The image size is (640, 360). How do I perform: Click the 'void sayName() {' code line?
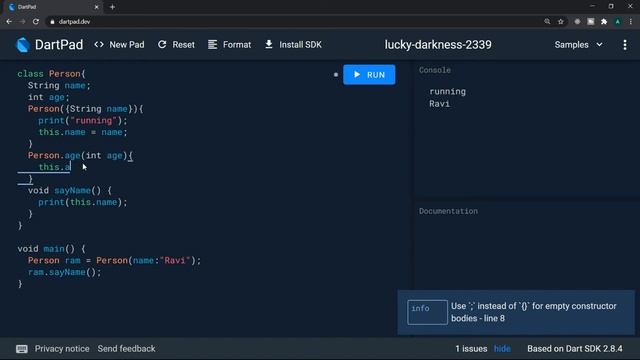[70, 191]
